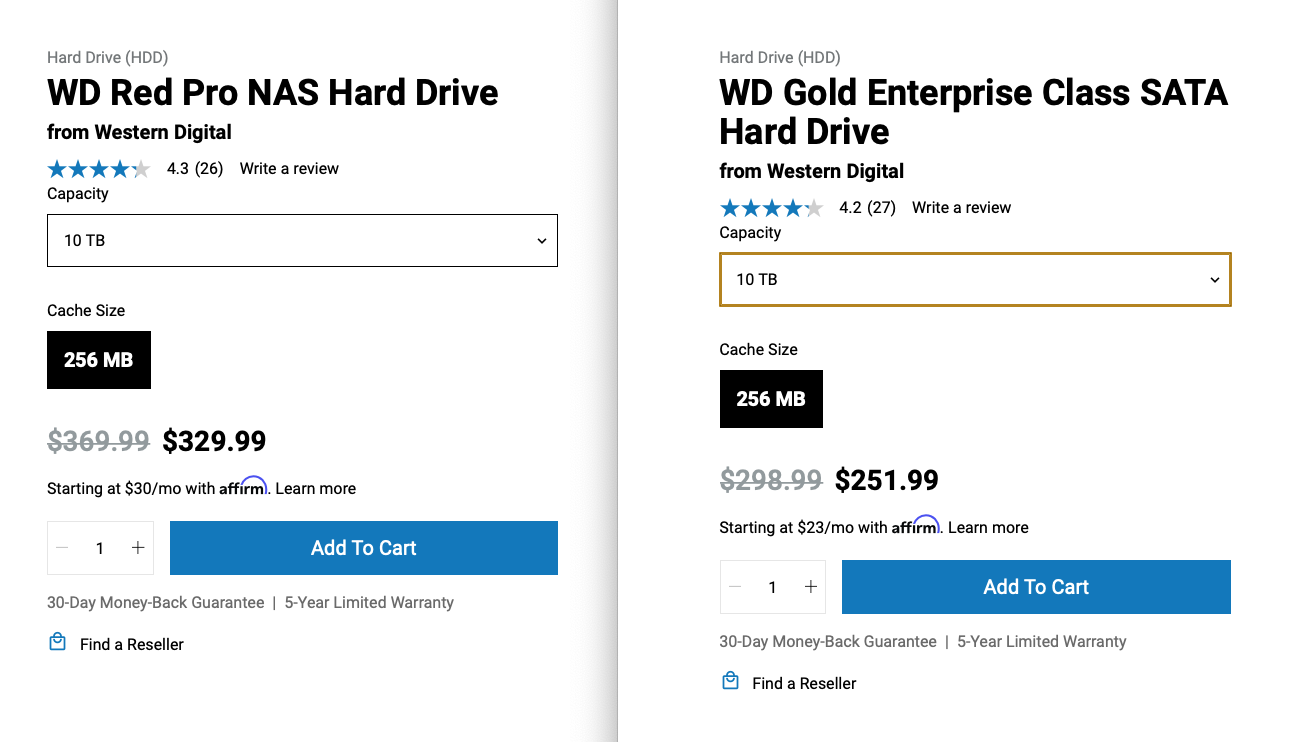The image size is (1302, 742).
Task: Click the WD Gold star rating
Action: click(x=771, y=208)
